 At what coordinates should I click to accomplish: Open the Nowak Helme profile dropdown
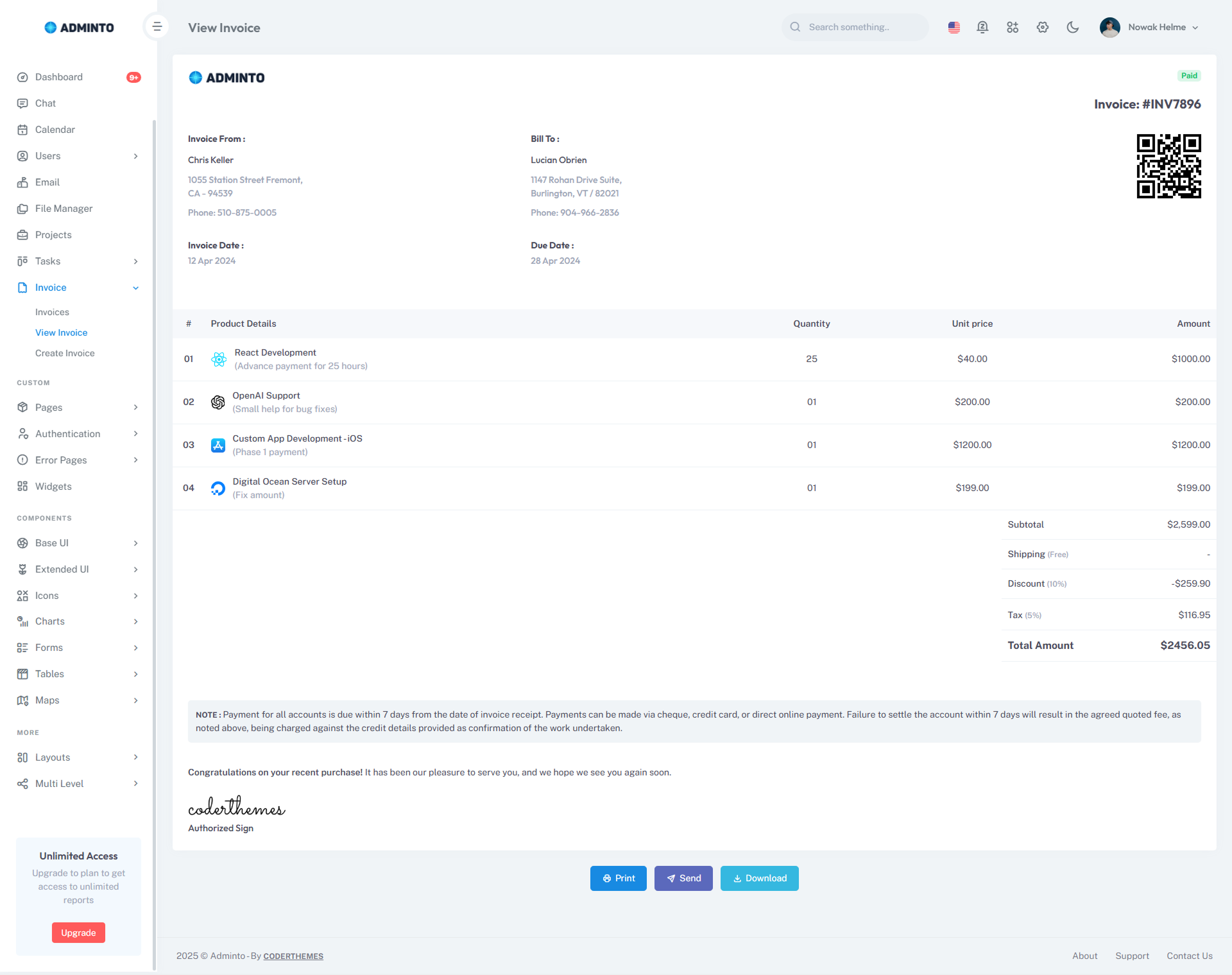coord(1150,27)
